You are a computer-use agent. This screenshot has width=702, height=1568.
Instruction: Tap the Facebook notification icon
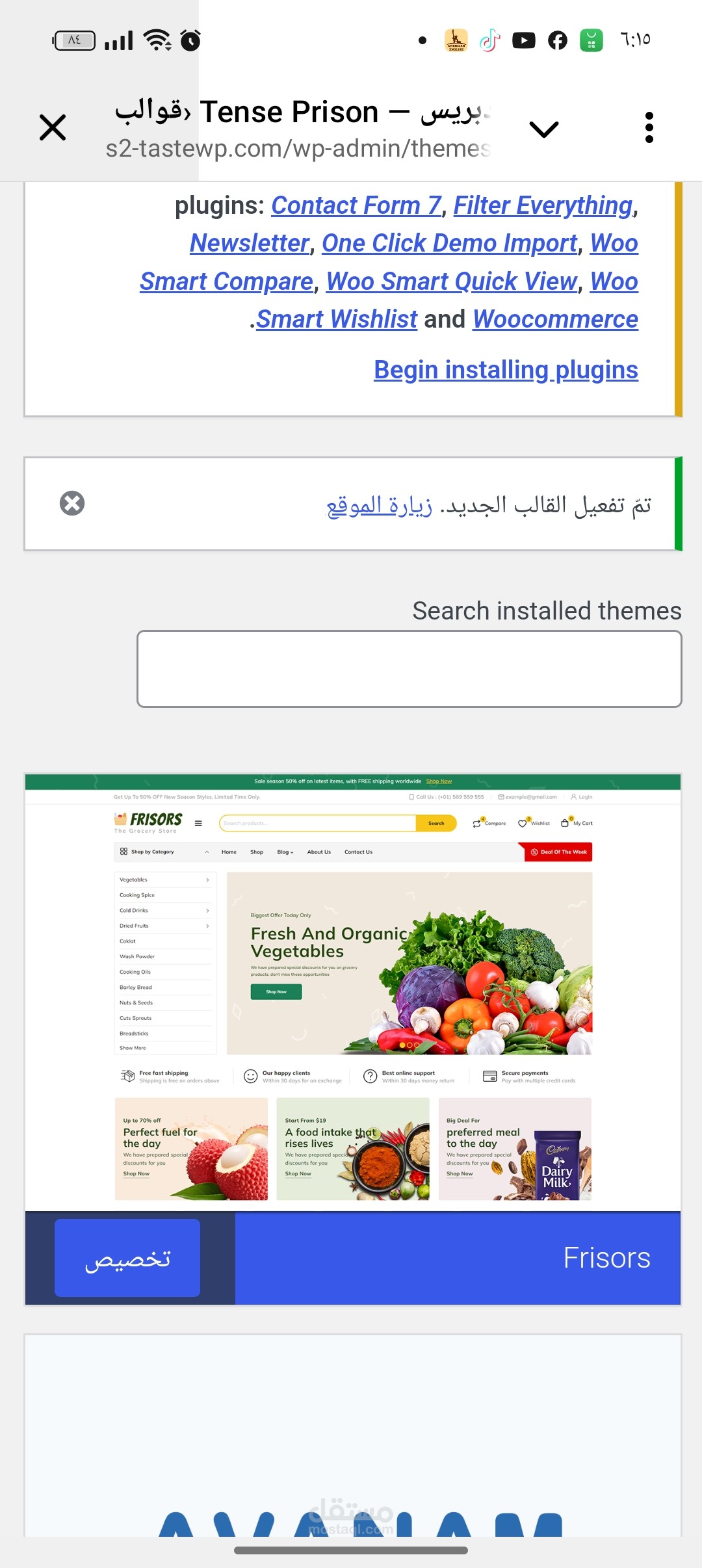pyautogui.click(x=557, y=40)
